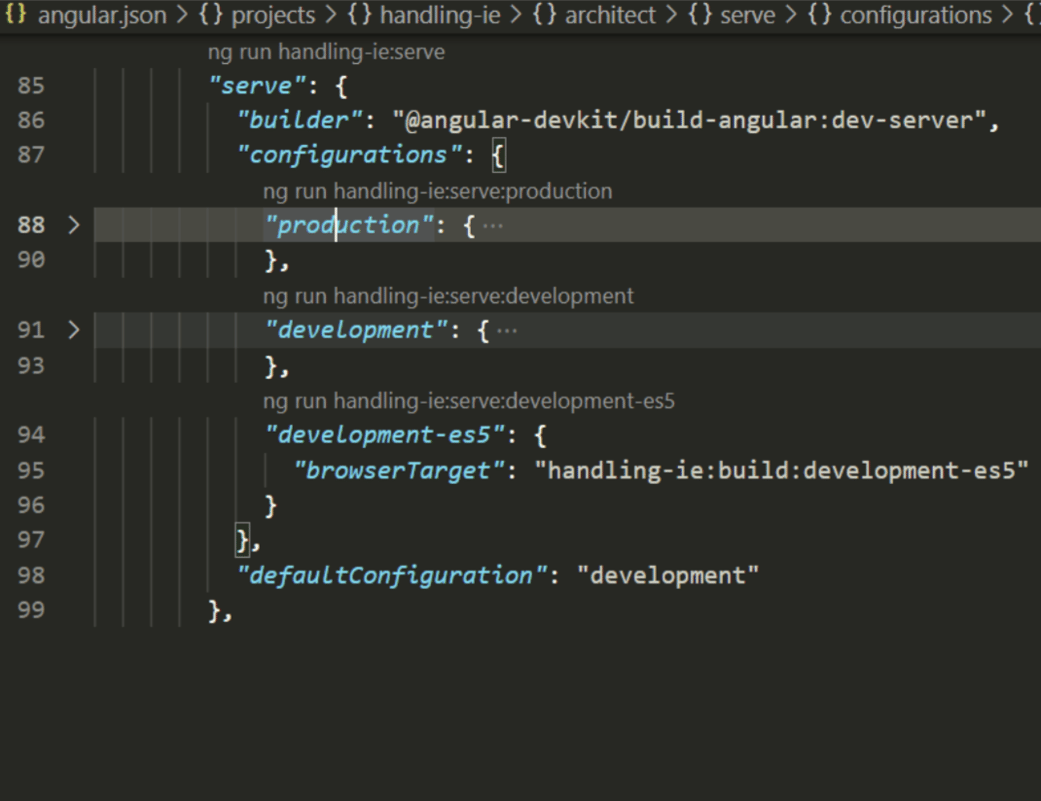1041x801 pixels.
Task: Expand the fold arrow on line 88
Action: click(x=72, y=225)
